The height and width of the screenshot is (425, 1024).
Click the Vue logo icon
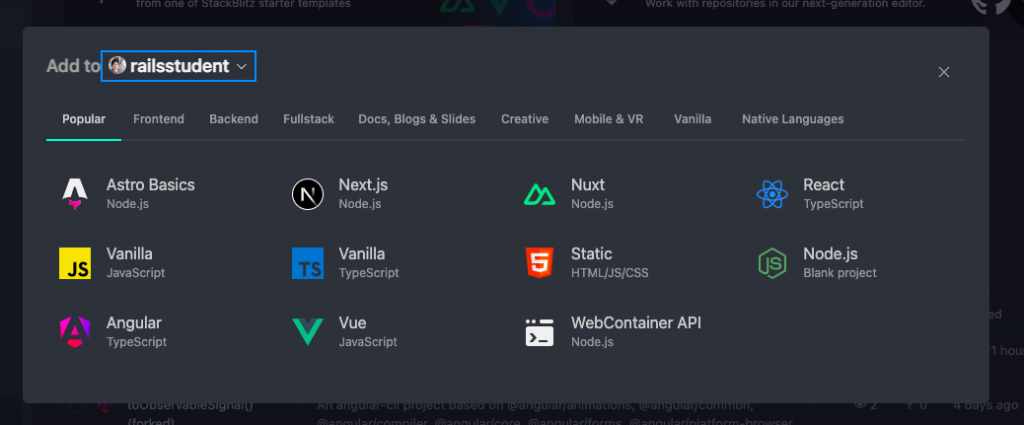click(307, 332)
